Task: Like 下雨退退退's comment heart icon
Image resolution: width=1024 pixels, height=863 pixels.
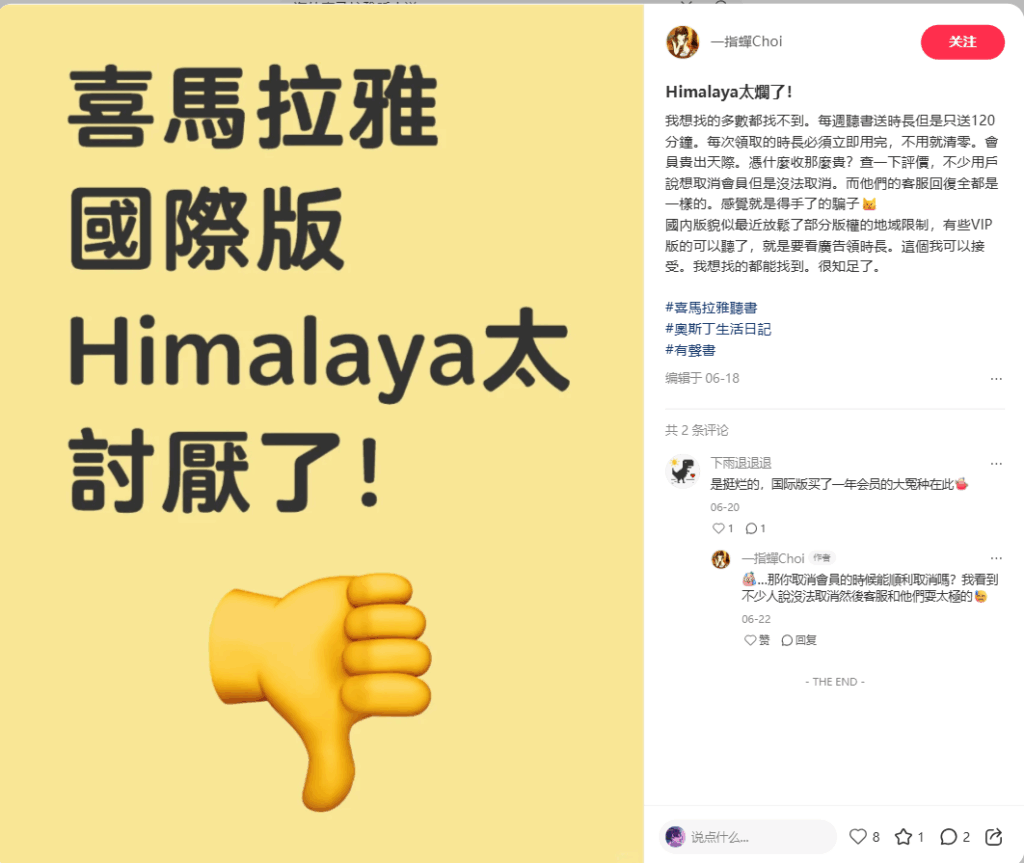Action: [718, 528]
